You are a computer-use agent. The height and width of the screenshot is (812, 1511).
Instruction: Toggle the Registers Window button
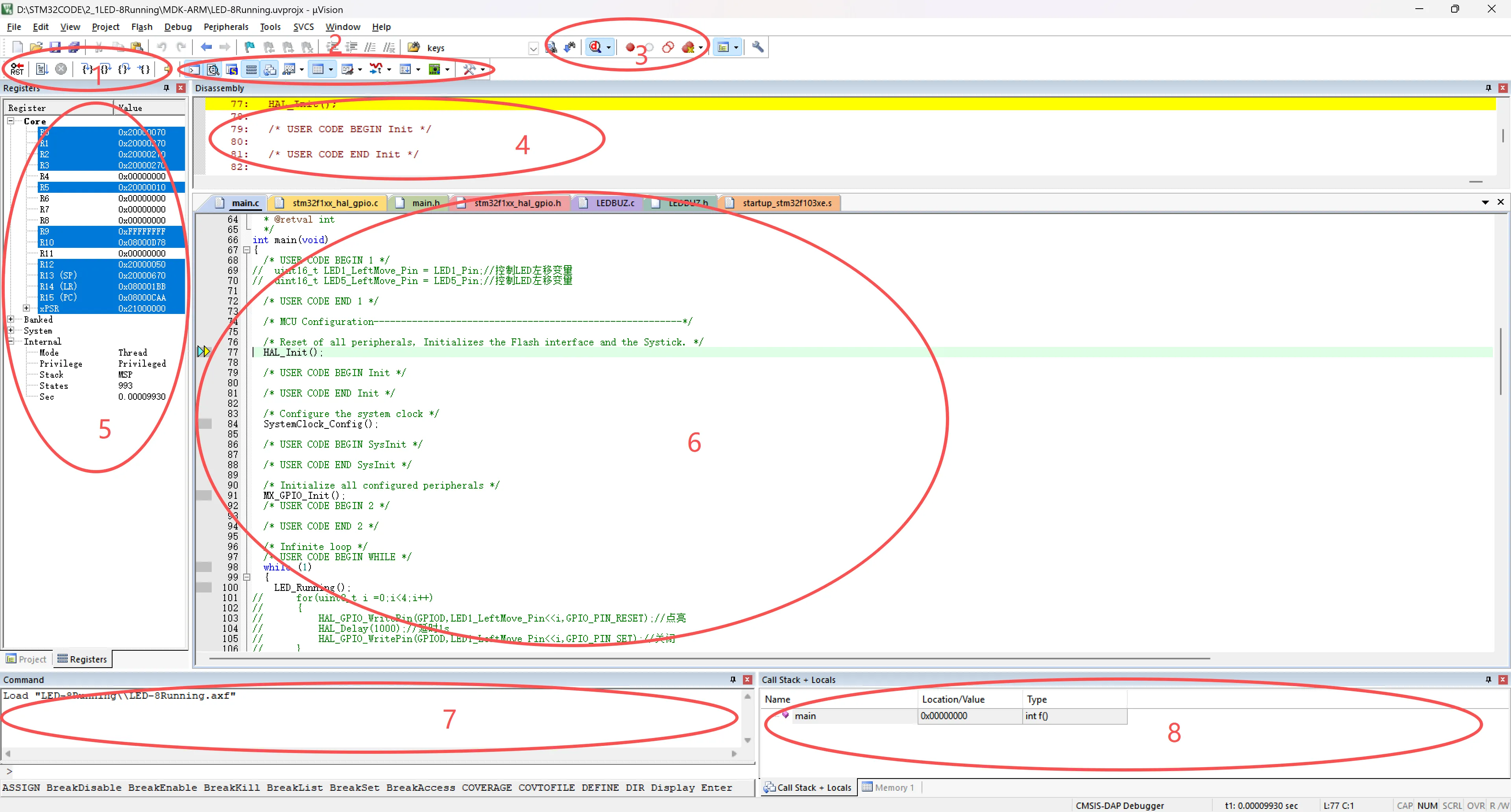coord(251,70)
